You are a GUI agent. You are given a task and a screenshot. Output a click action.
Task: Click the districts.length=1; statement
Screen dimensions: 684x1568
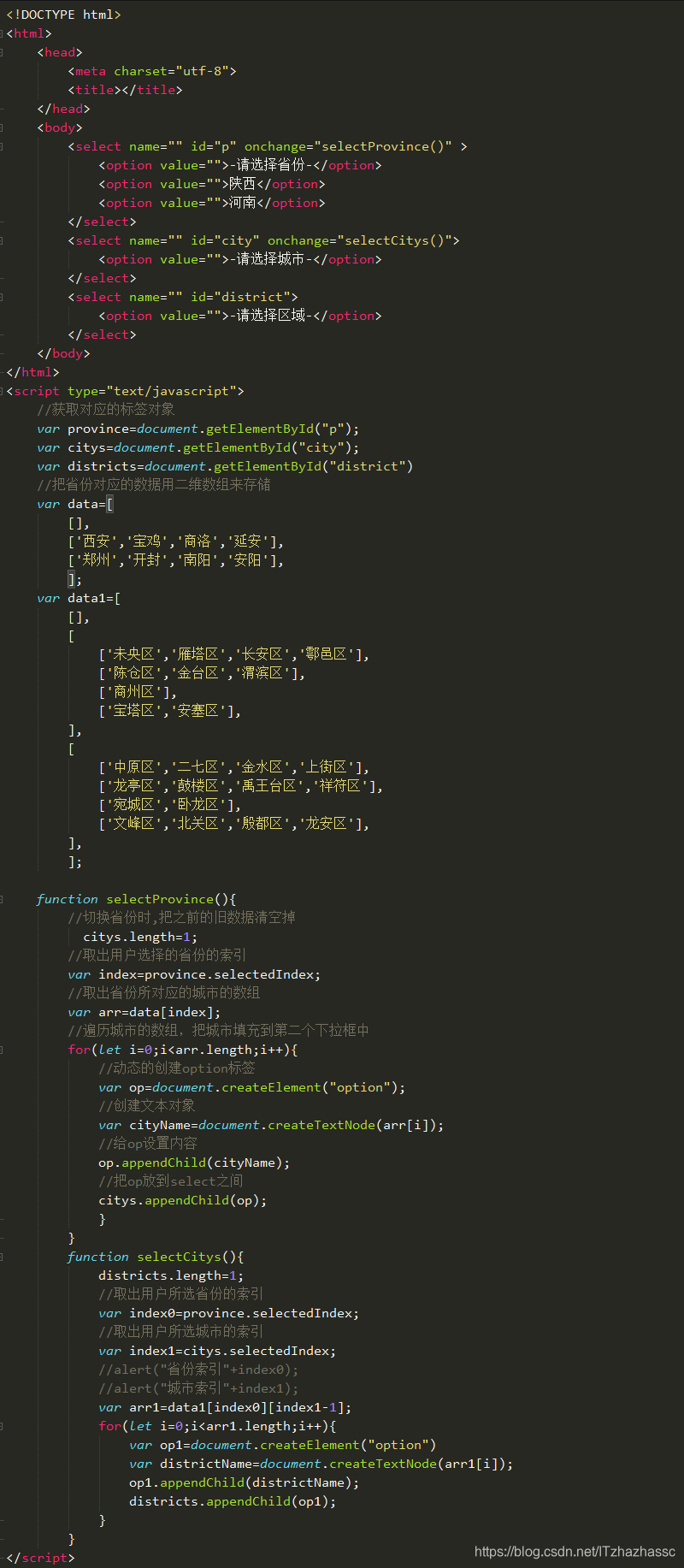171,1275
